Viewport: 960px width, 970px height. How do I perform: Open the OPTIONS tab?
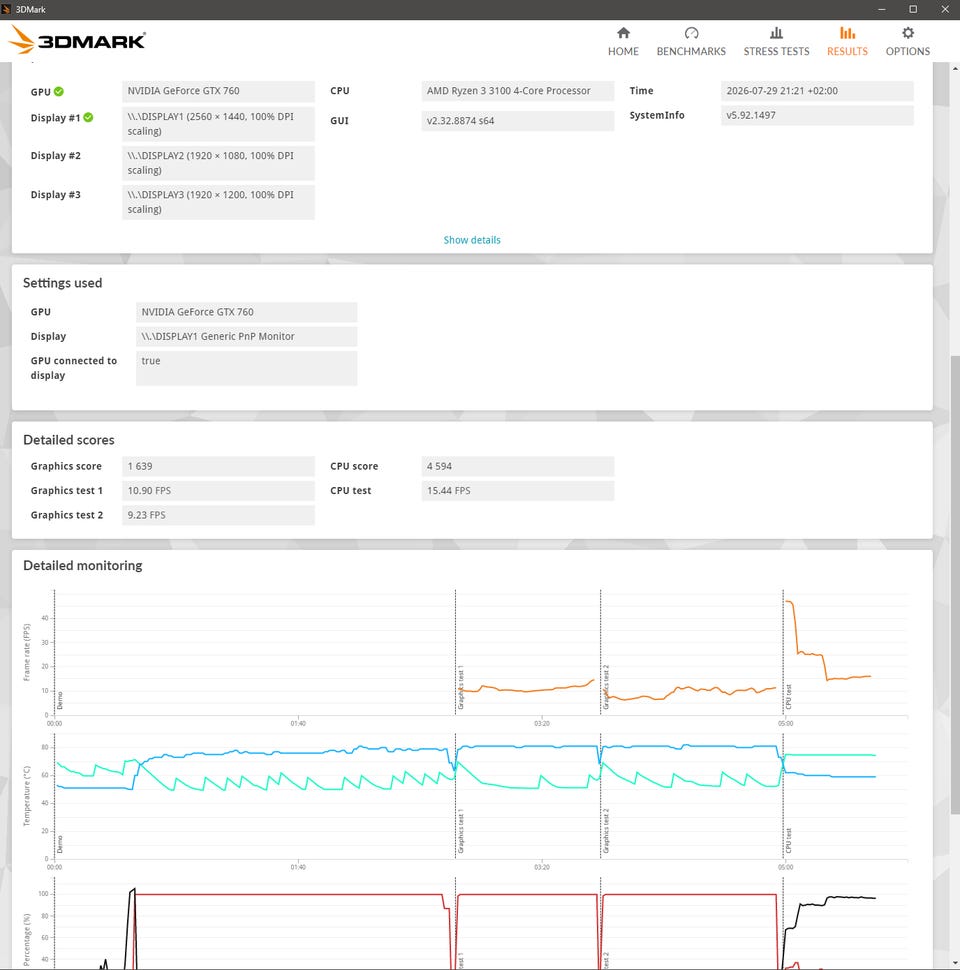[907, 41]
